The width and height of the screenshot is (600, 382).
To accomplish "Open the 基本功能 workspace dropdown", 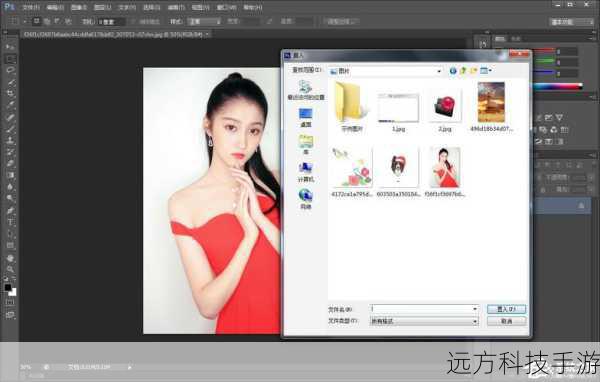I will pyautogui.click(x=572, y=22).
